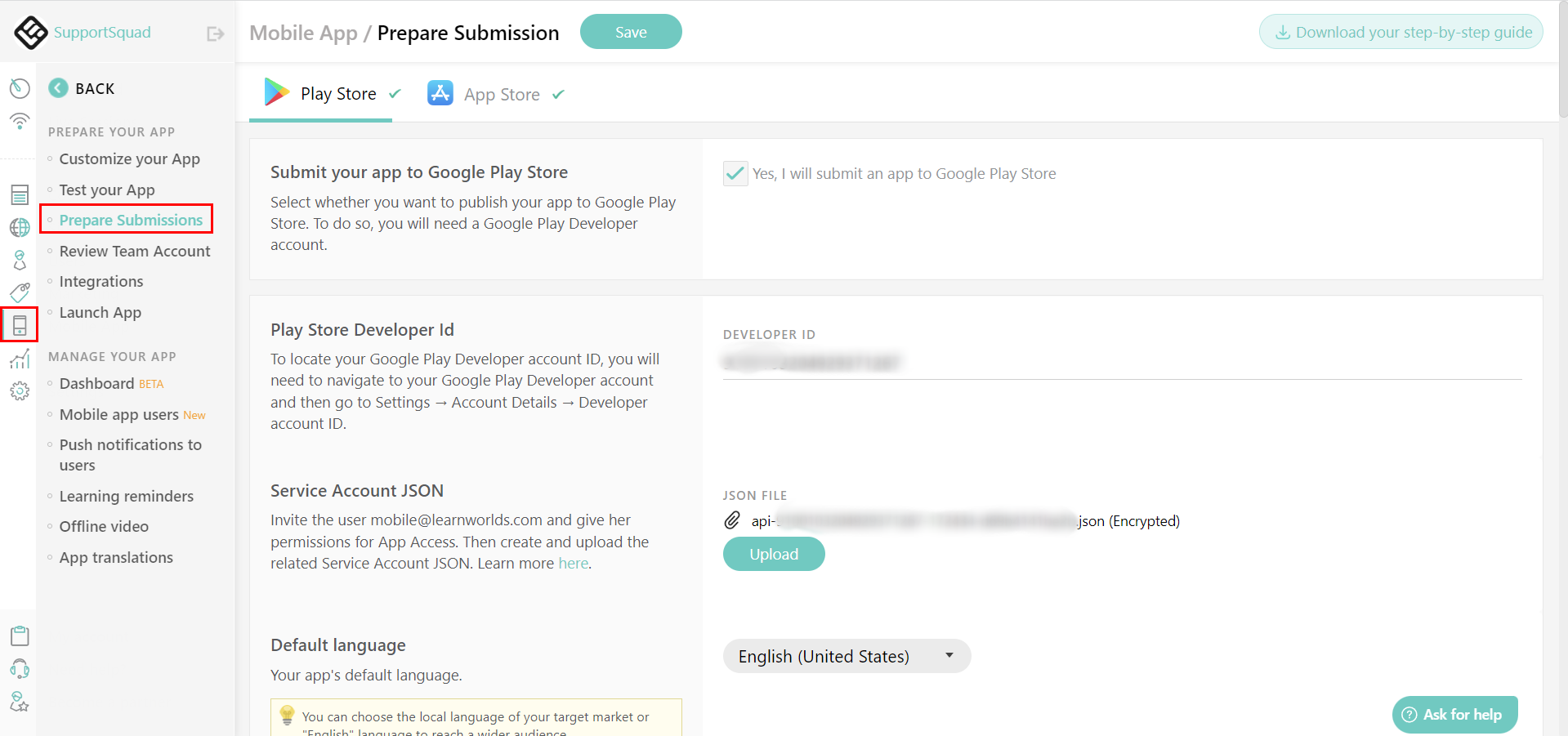
Task: Upload a new Service Account JSON file
Action: [x=773, y=553]
